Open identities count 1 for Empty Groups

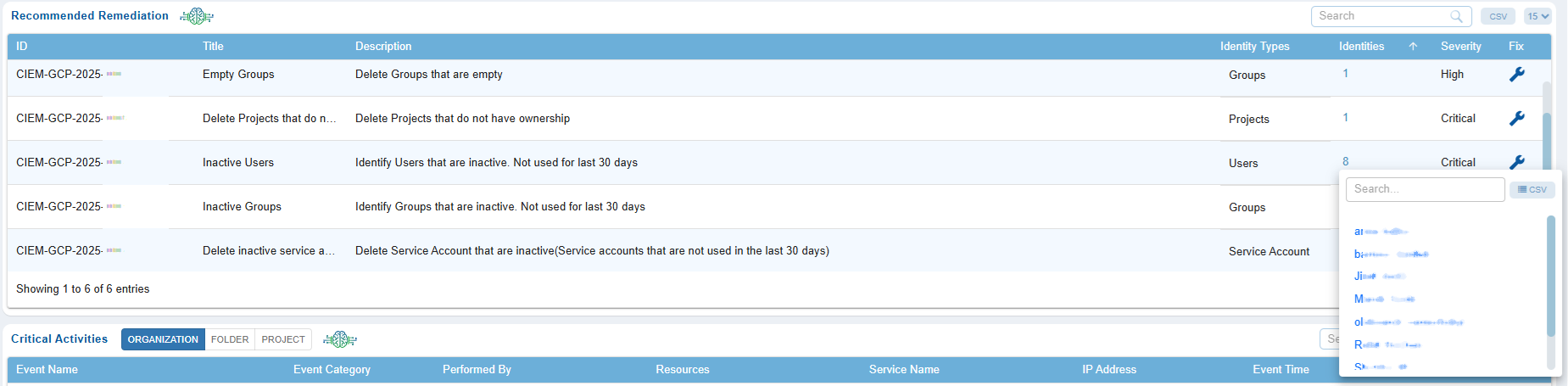1345,74
